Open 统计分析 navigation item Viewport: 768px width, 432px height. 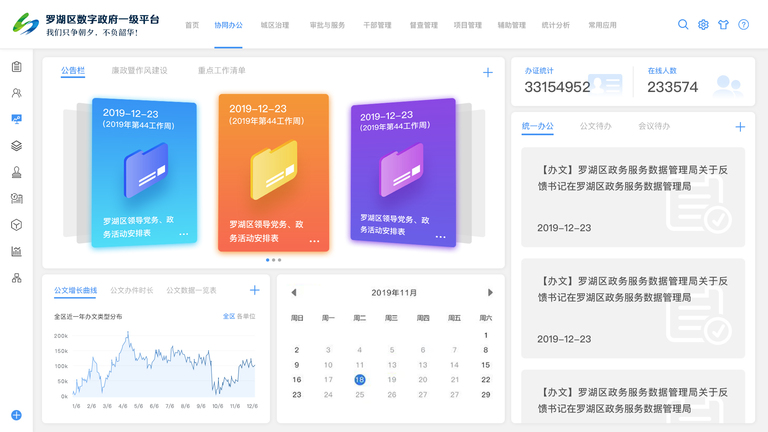556,25
